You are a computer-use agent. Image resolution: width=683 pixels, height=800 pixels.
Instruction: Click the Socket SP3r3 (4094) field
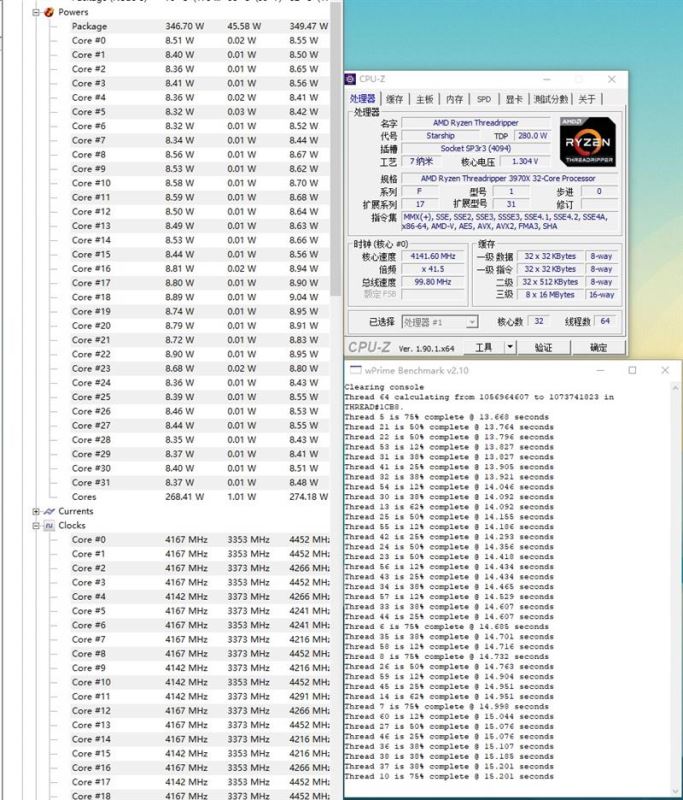point(475,148)
